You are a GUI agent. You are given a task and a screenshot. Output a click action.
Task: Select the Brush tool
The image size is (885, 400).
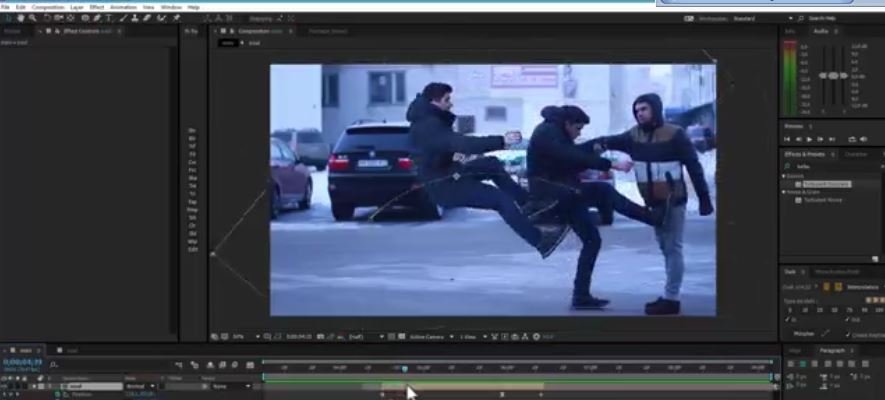click(x=123, y=18)
